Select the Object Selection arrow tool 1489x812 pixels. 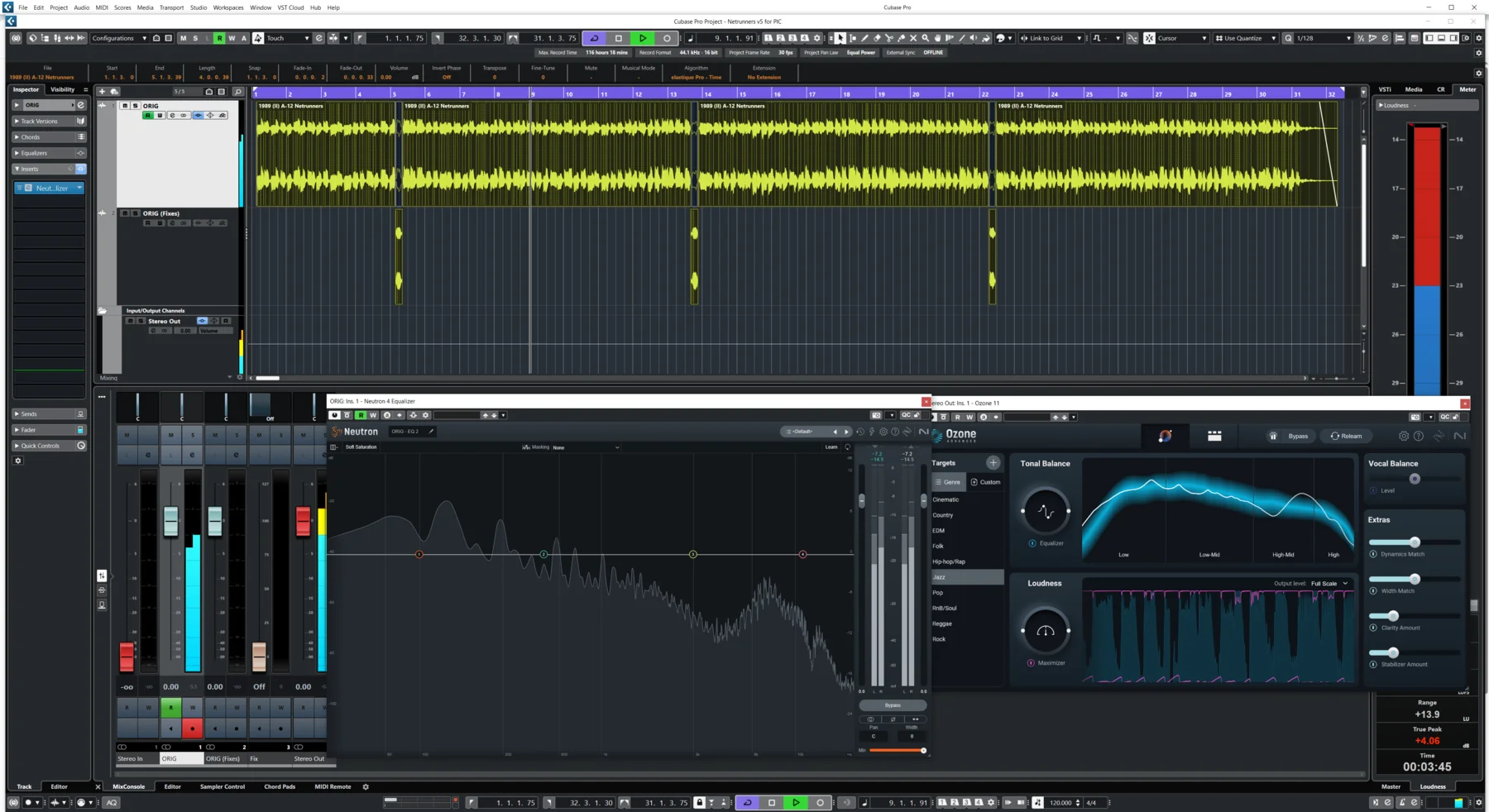click(840, 38)
